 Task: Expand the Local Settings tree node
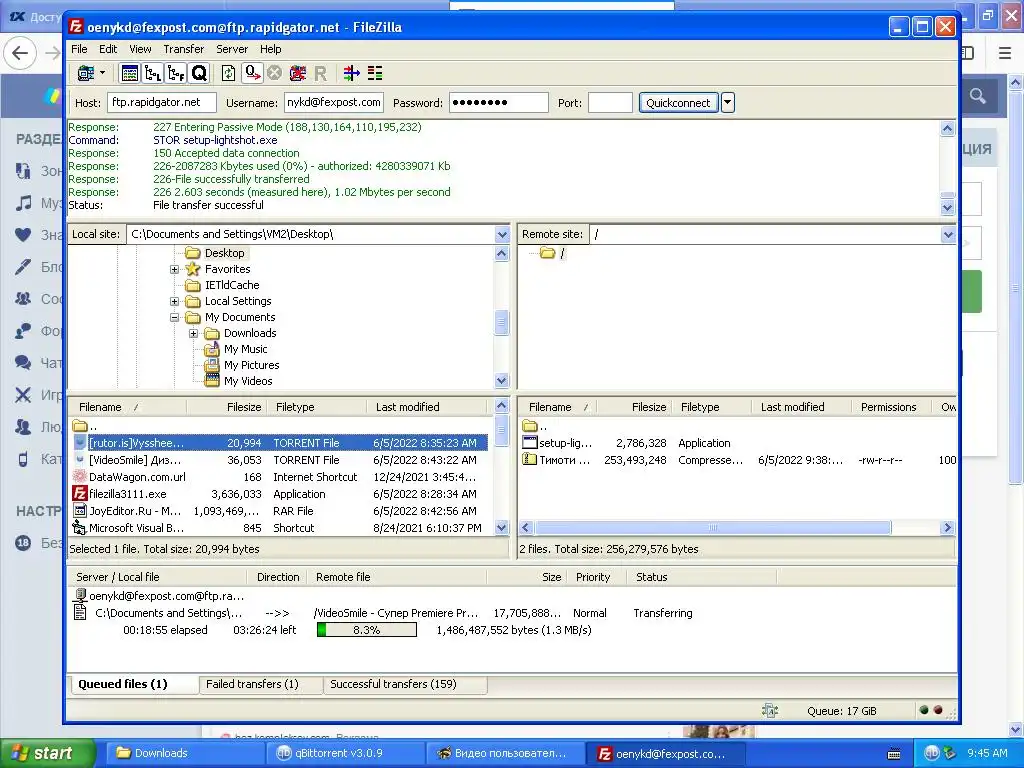[x=174, y=301]
